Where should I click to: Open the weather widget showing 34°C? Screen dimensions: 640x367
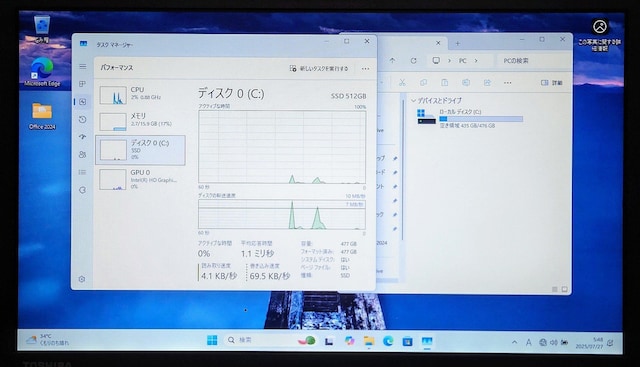tap(47, 340)
